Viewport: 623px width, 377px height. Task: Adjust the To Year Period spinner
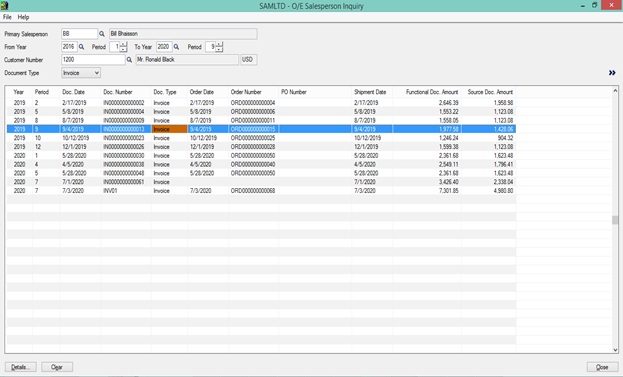(x=219, y=47)
